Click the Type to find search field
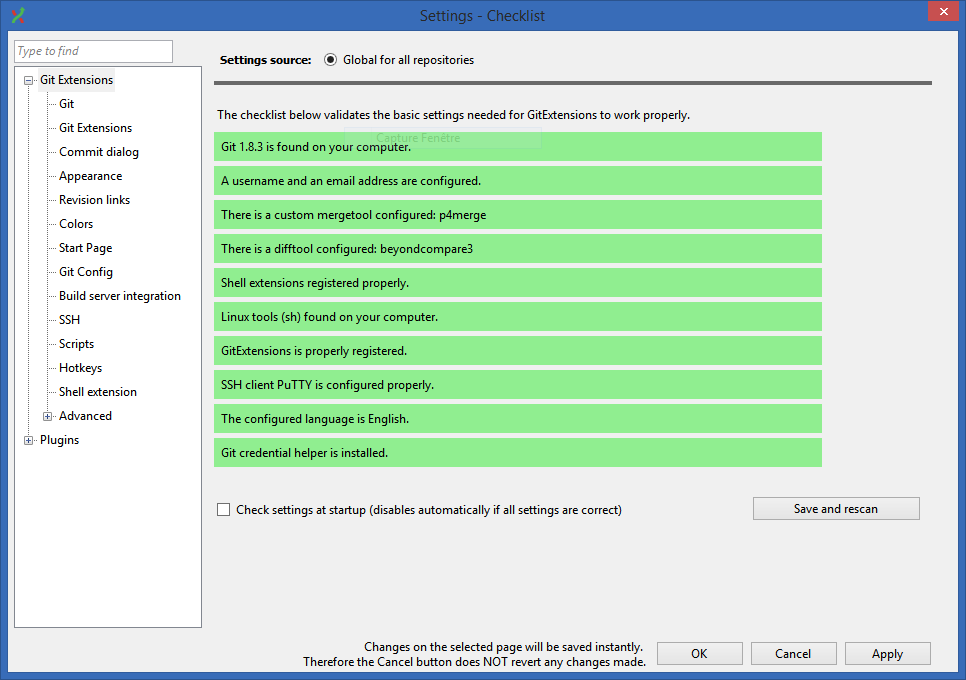Screen dimensions: 966x680 tap(94, 51)
